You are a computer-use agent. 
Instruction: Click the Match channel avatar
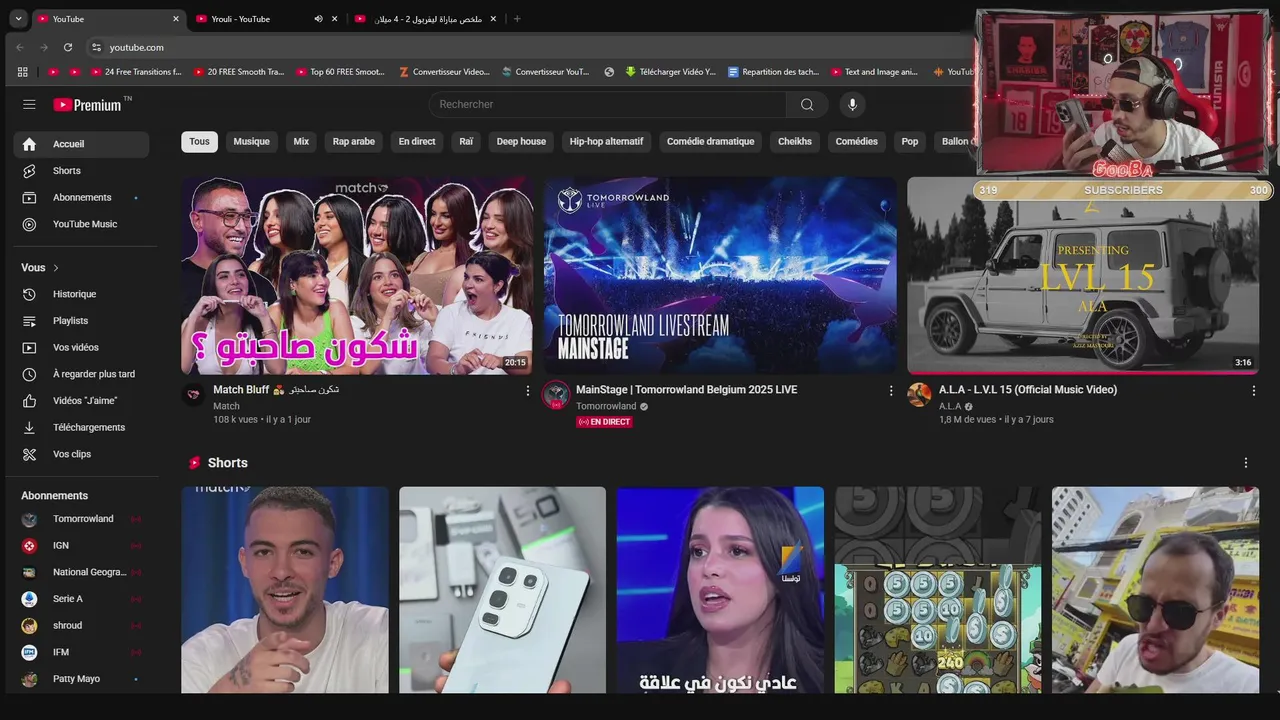(194, 394)
